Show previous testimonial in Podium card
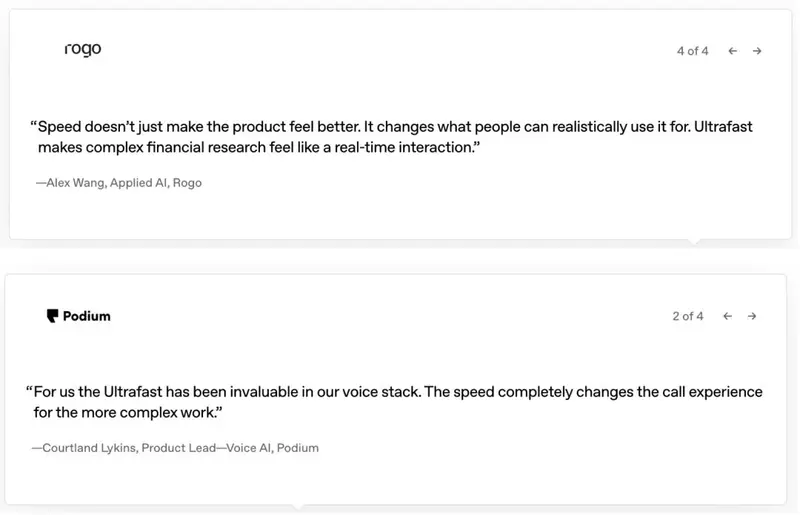This screenshot has width=800, height=515. 727,316
